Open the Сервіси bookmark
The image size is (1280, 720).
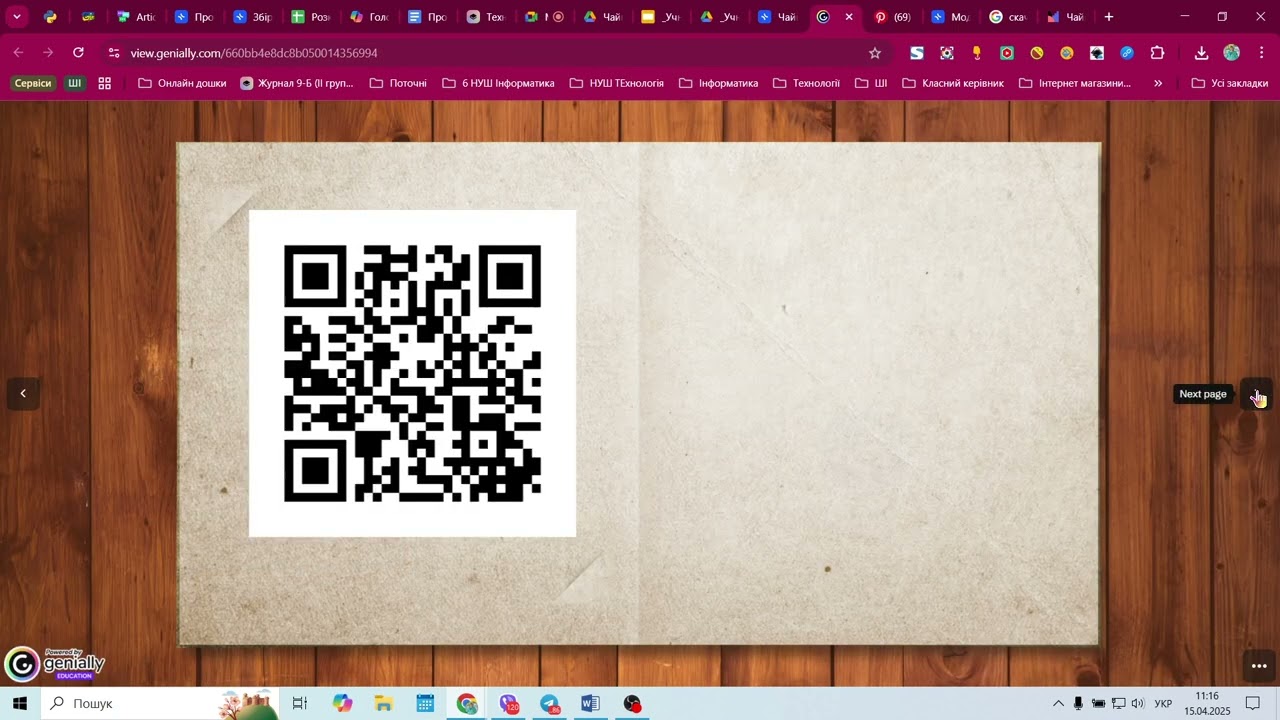pos(33,83)
